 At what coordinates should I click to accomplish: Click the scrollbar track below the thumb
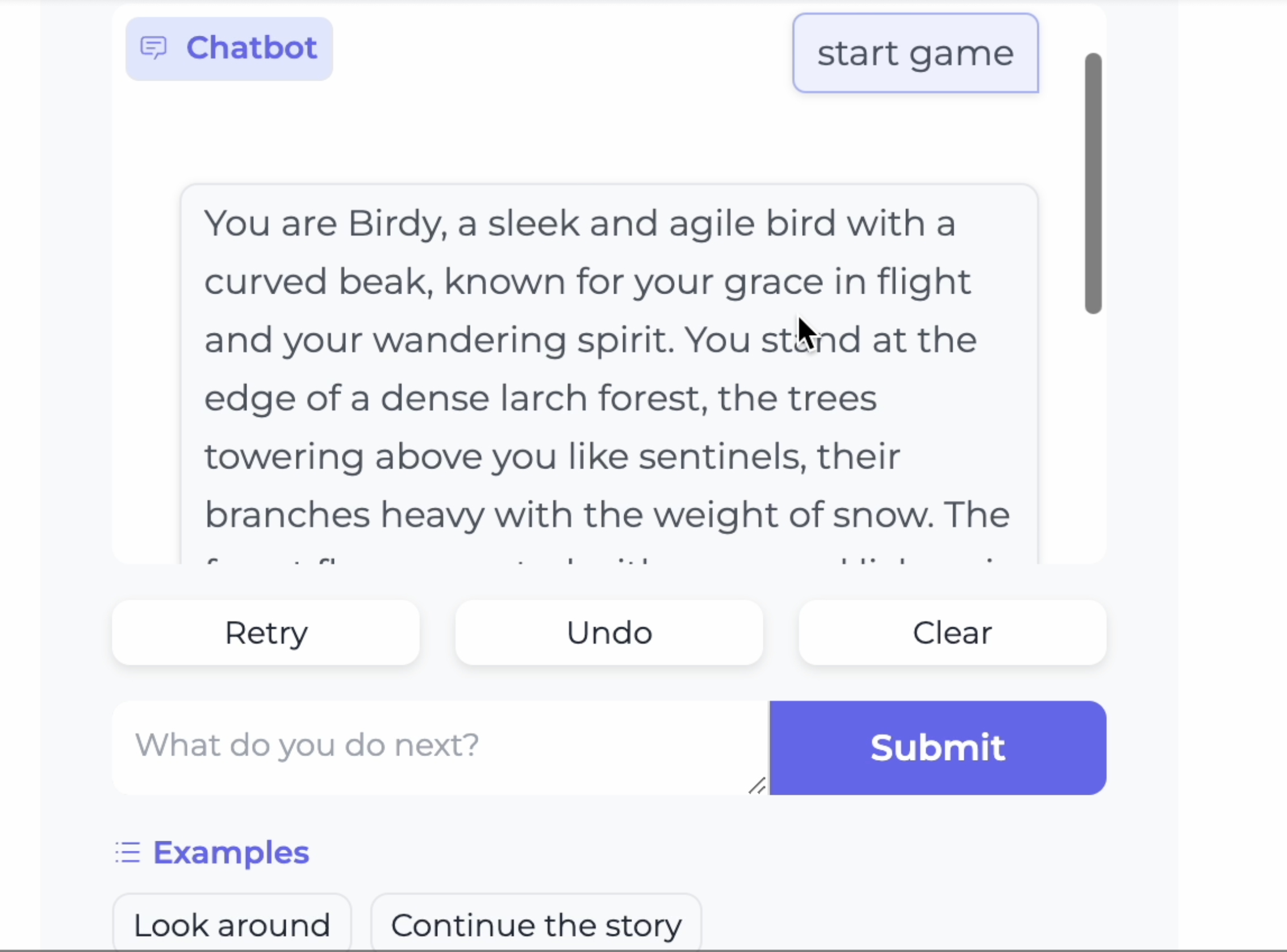[1093, 438]
